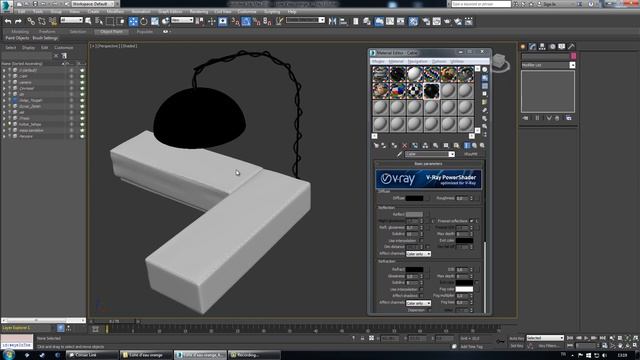Select the white sphere material sample slot

pyautogui.click(x=414, y=74)
